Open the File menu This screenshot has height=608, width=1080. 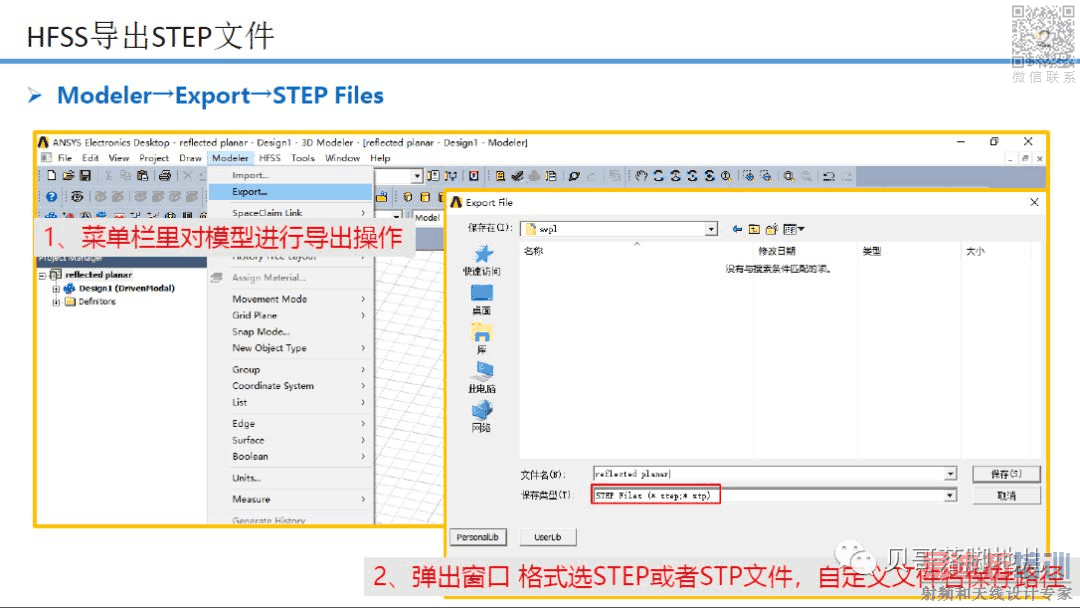point(65,158)
